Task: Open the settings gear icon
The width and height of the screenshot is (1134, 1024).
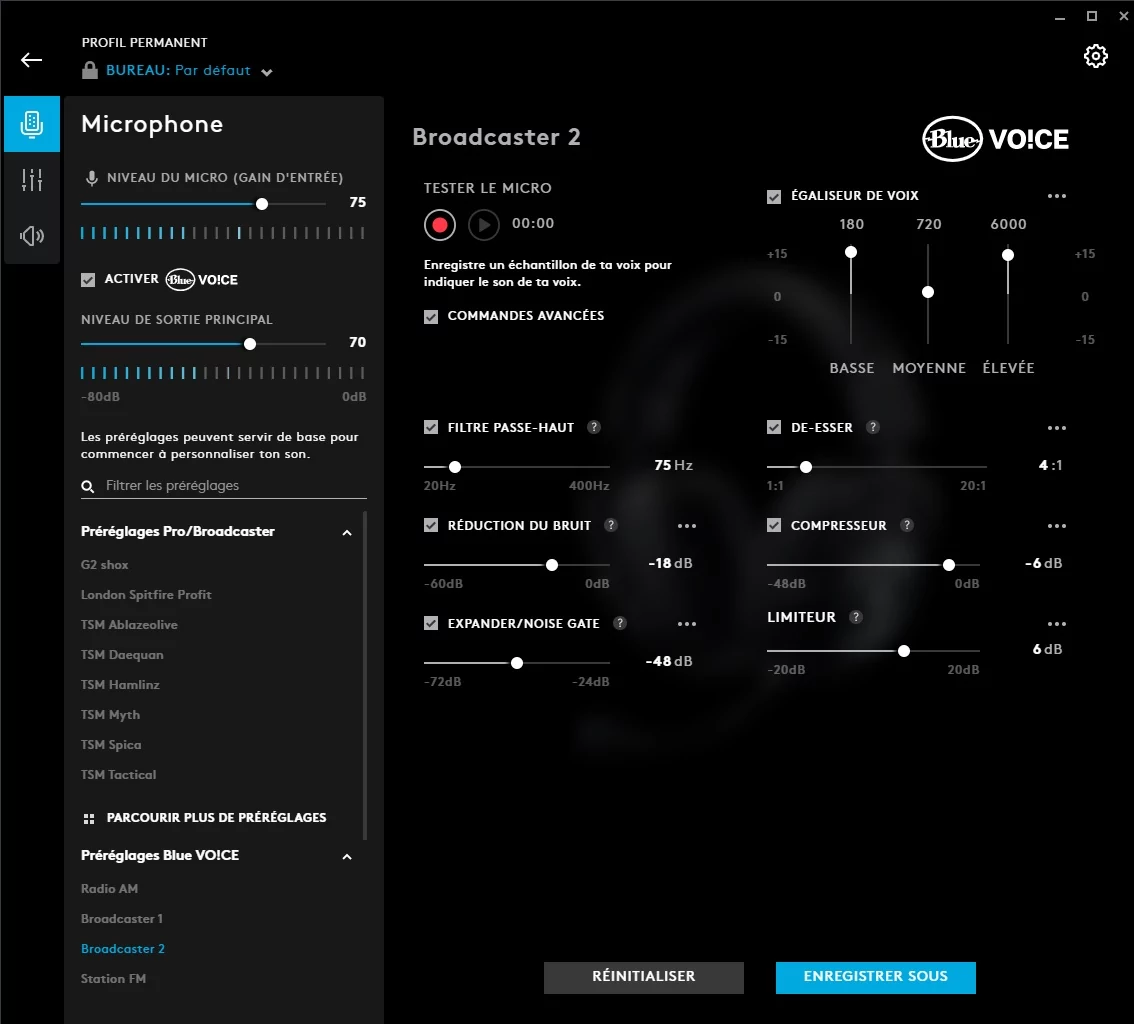Action: tap(1095, 56)
